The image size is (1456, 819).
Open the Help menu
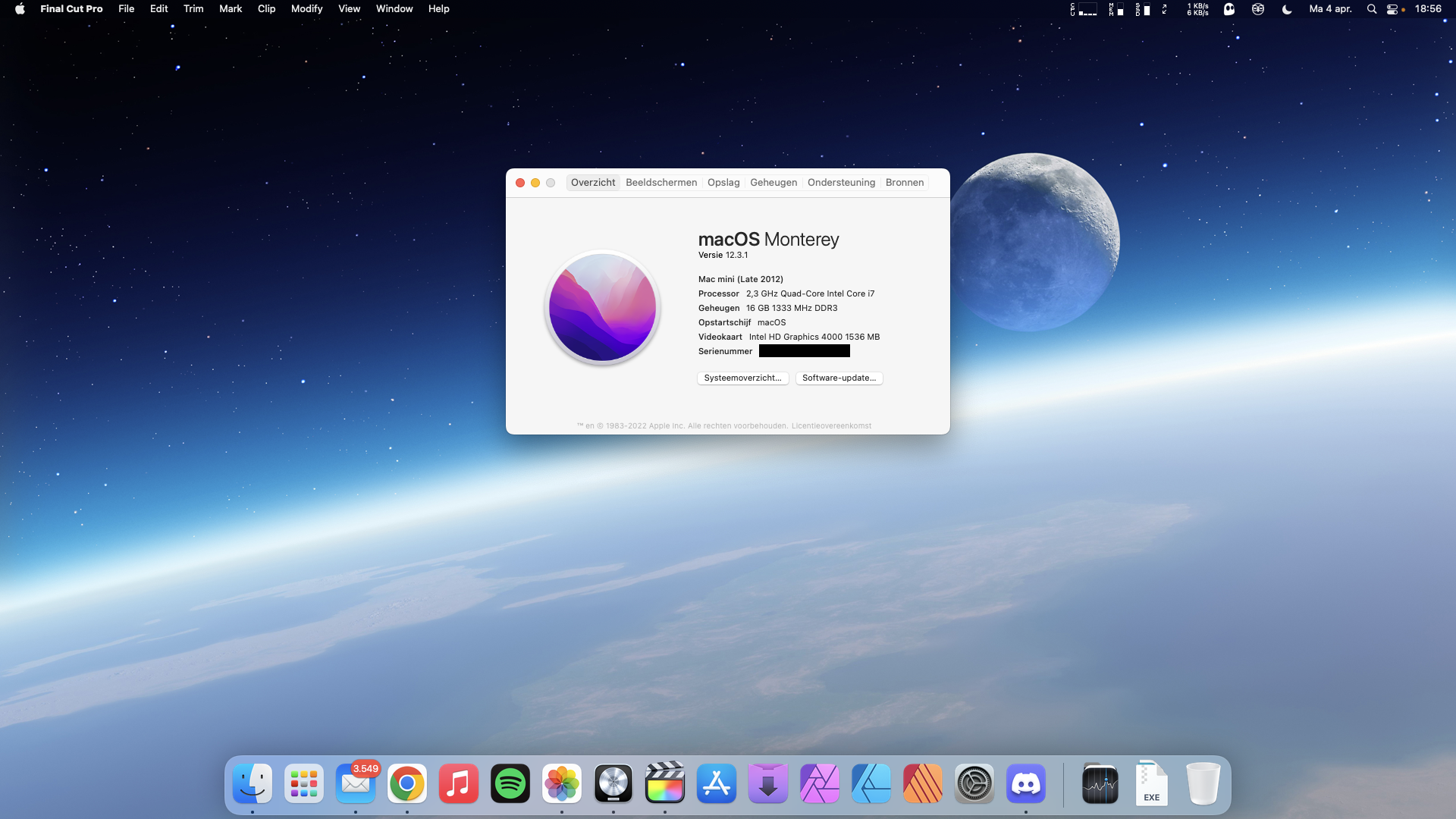click(x=439, y=9)
